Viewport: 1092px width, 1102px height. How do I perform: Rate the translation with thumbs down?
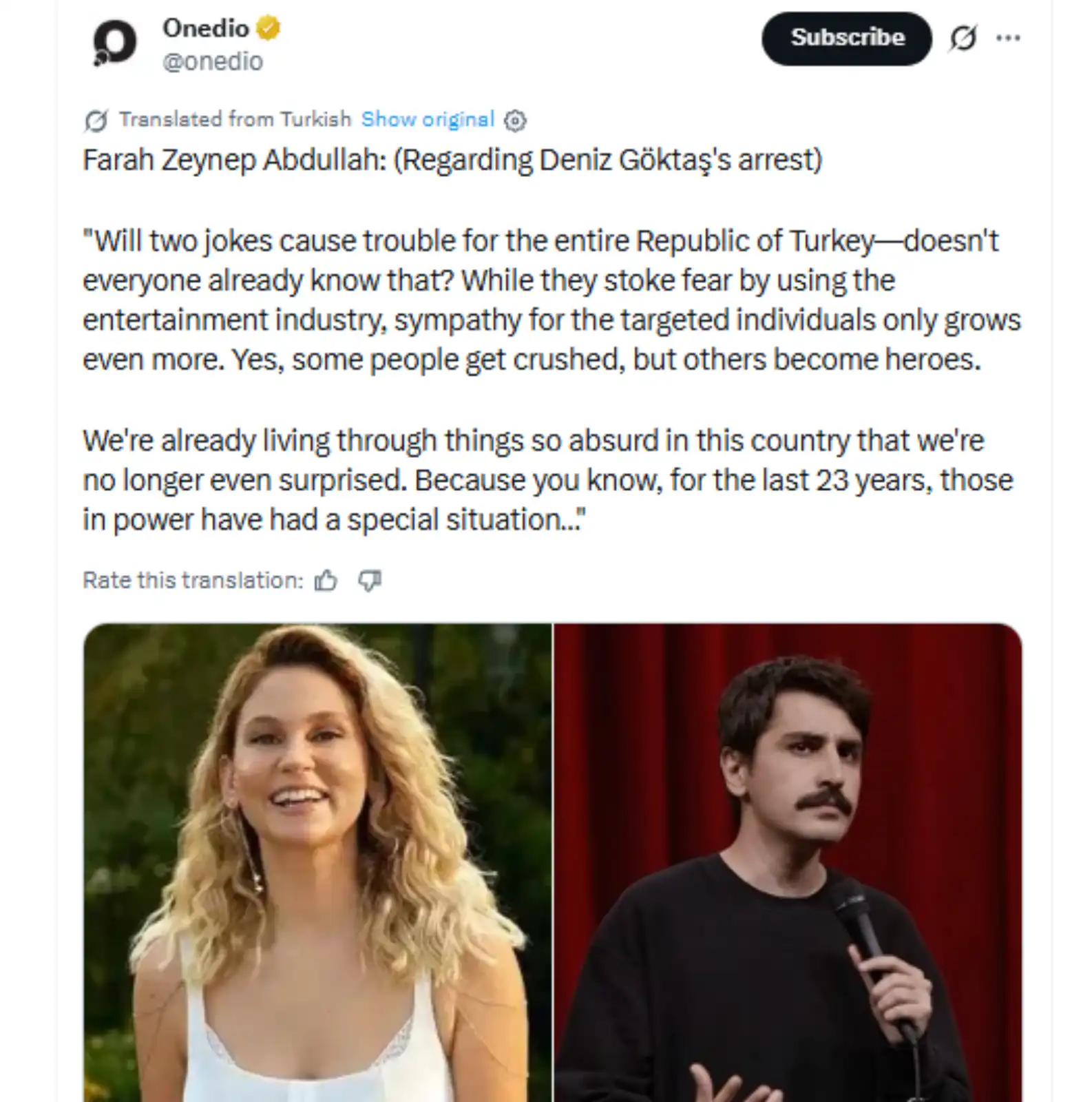(370, 581)
